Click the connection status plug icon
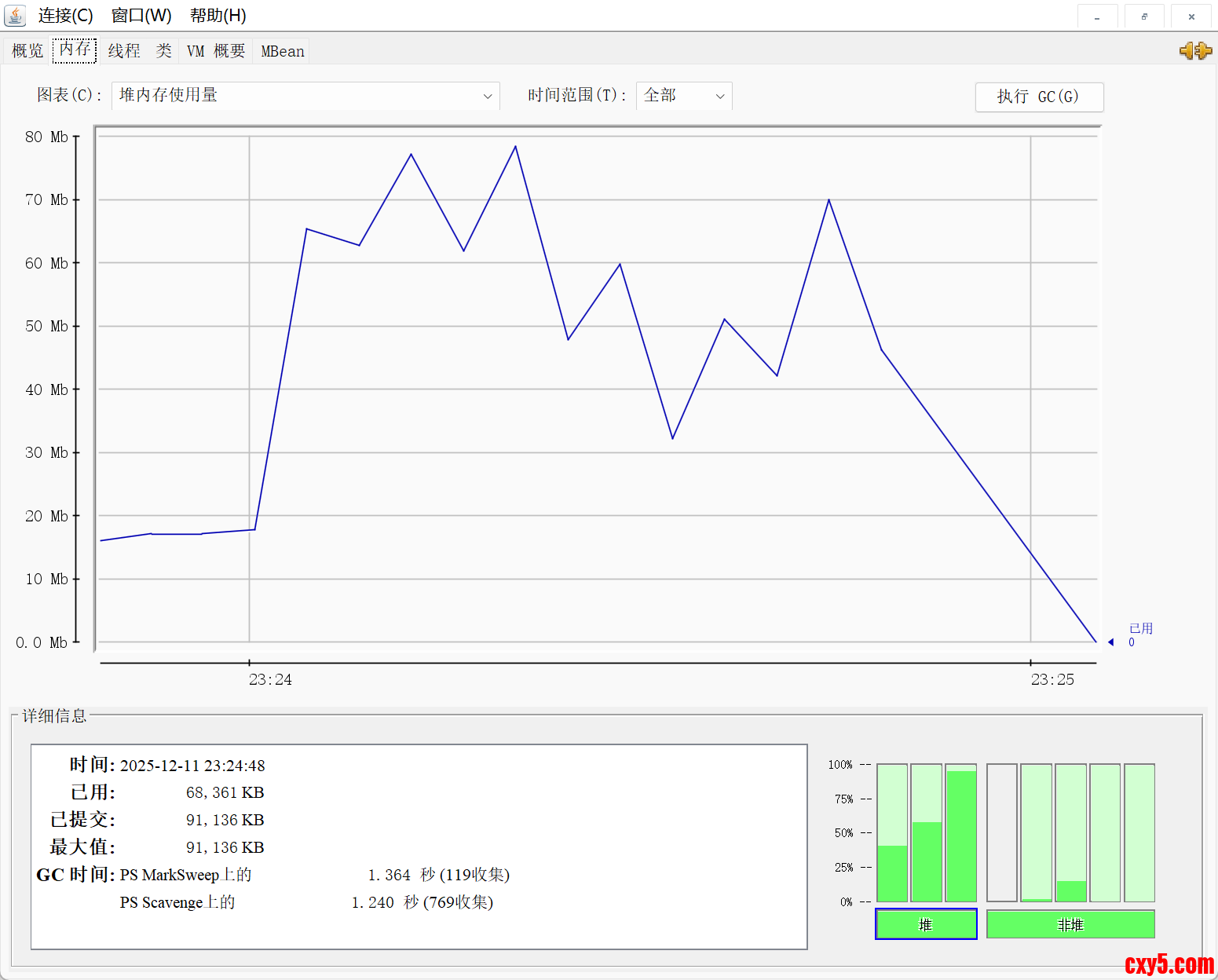 click(1195, 51)
